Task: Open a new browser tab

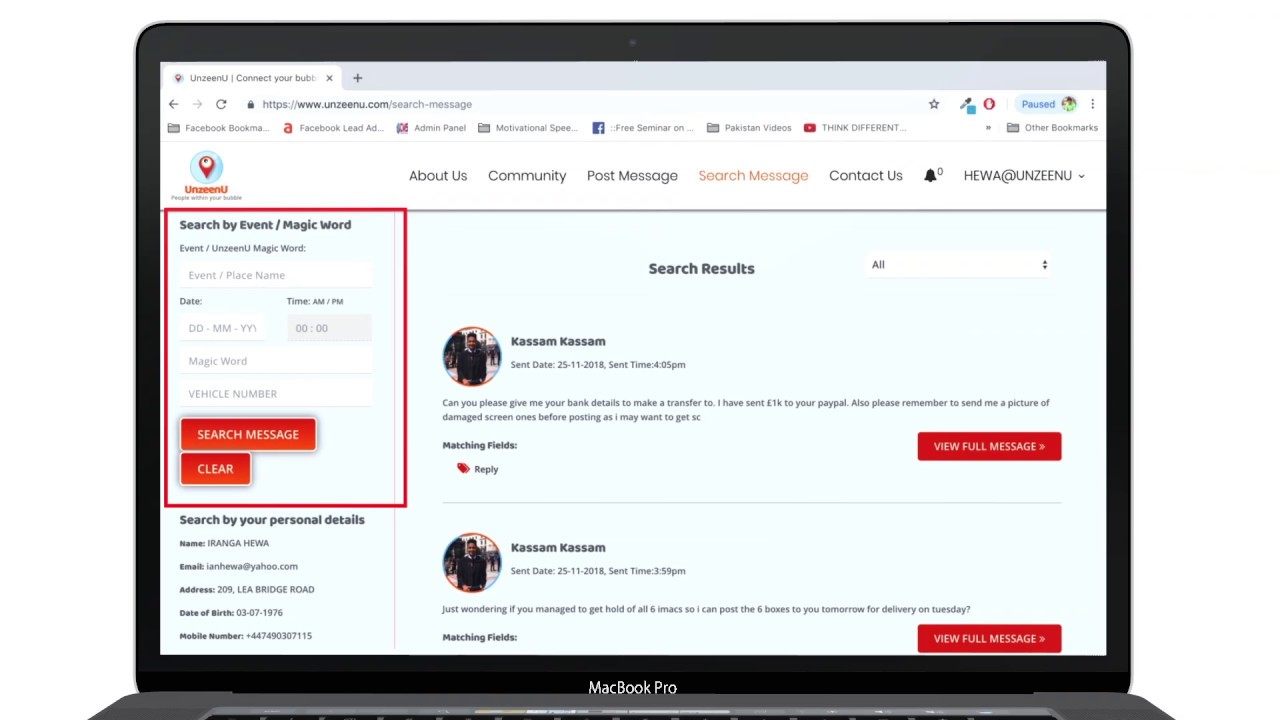Action: [x=357, y=78]
